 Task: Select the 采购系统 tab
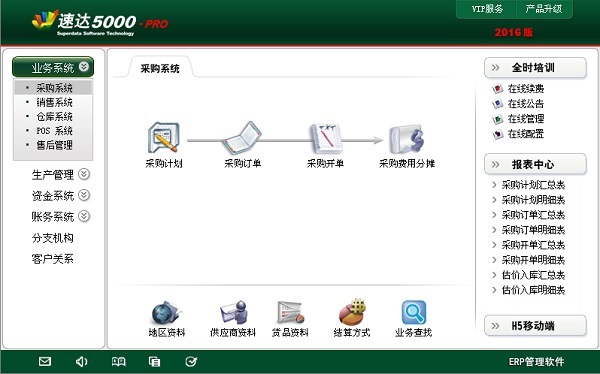point(160,69)
